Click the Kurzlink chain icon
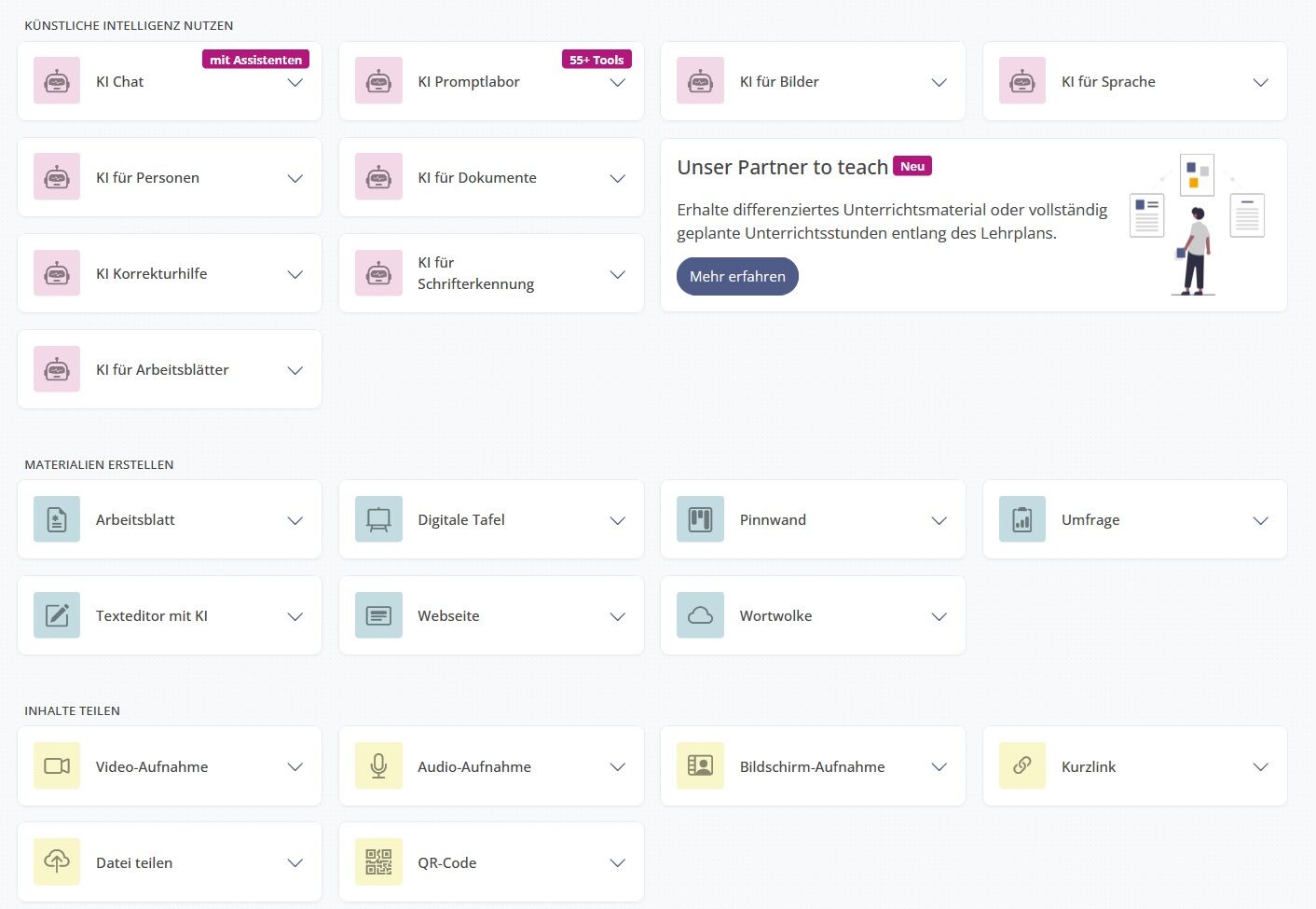The image size is (1316, 909). (x=1022, y=766)
